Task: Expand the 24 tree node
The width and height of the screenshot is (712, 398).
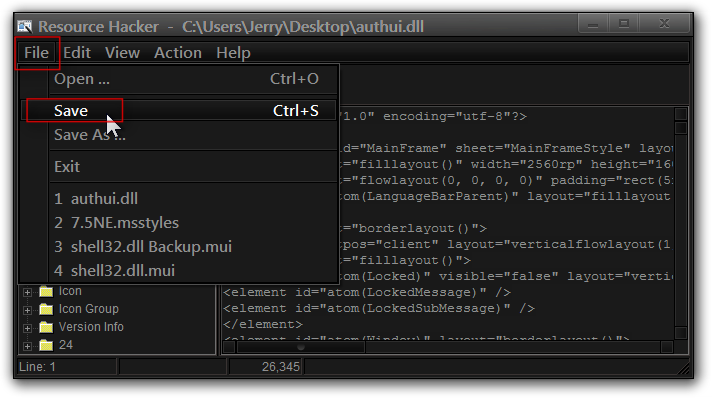Action: tap(27, 346)
